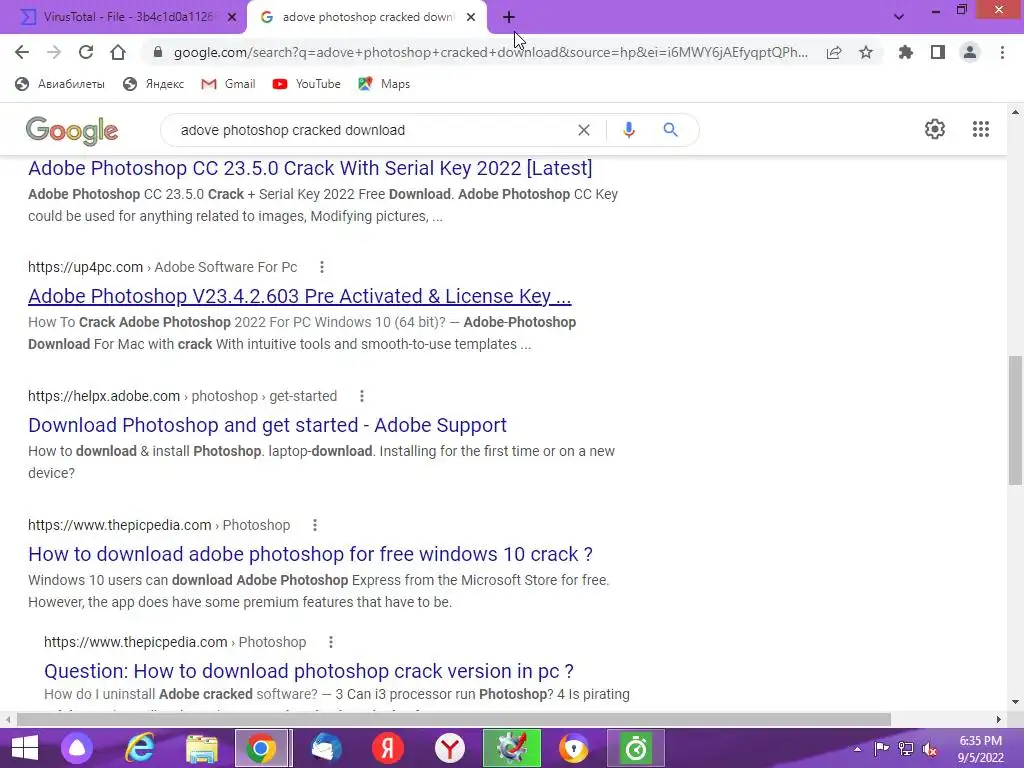The height and width of the screenshot is (768, 1024).
Task: Submit search with magnifier icon
Action: pos(670,130)
